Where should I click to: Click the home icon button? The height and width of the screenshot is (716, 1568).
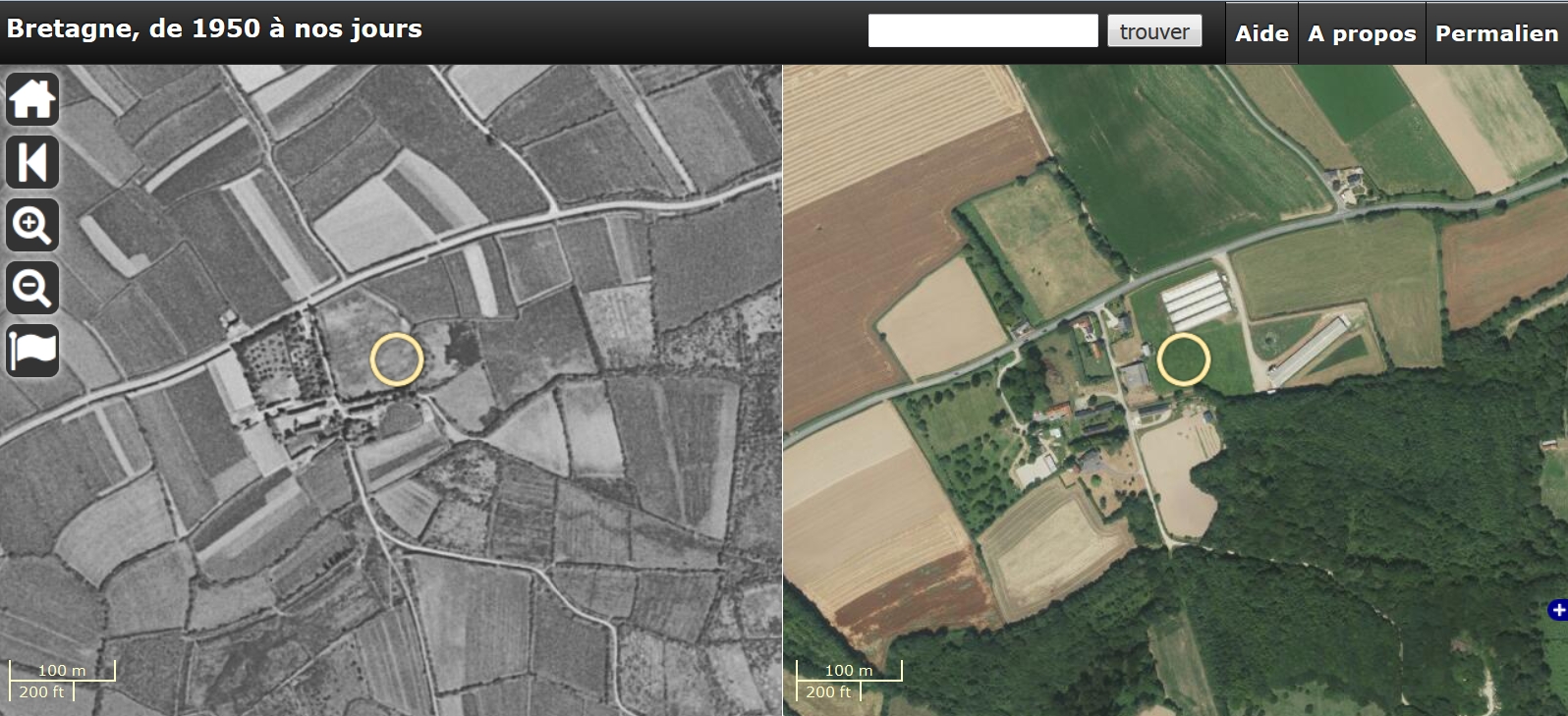click(32, 99)
